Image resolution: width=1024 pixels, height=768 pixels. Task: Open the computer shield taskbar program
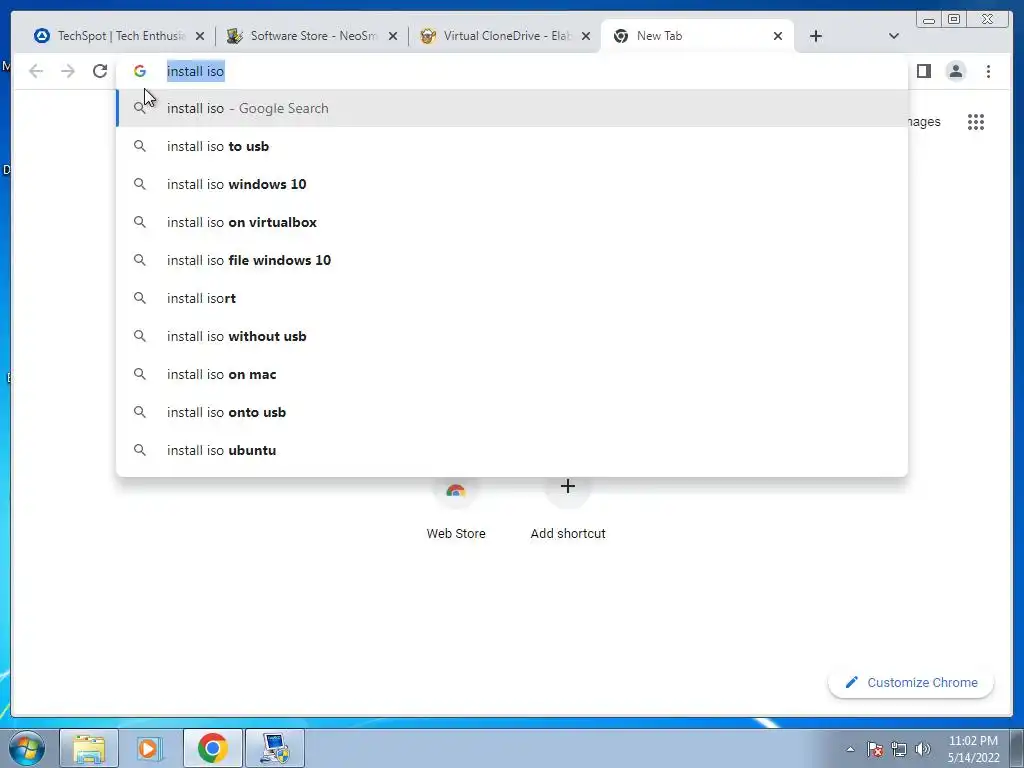click(x=274, y=748)
